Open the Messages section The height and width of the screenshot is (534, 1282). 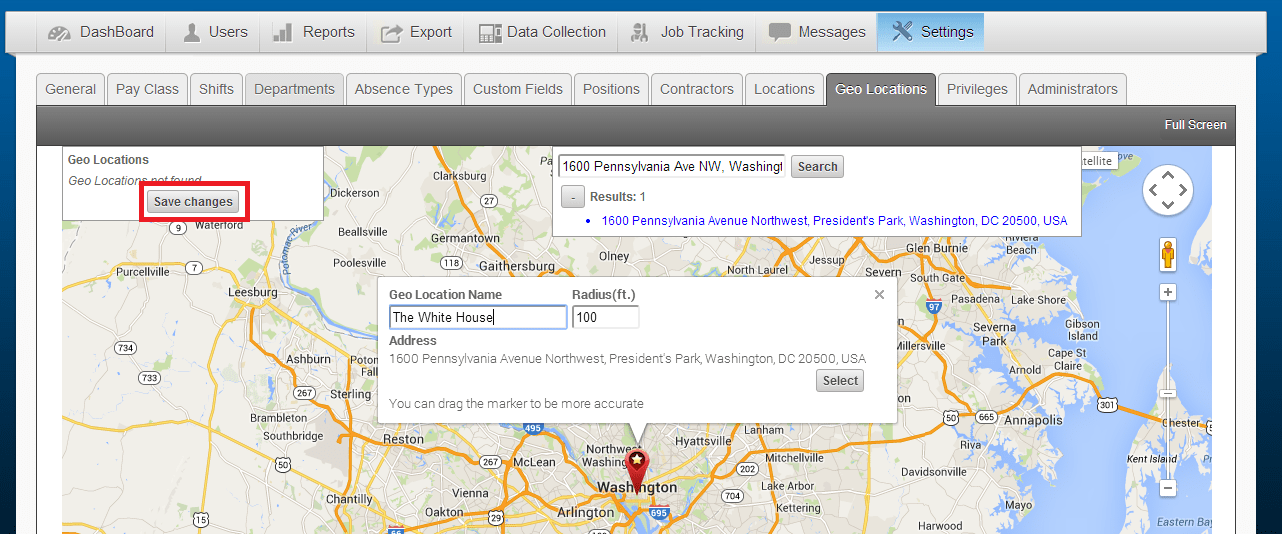coord(817,32)
